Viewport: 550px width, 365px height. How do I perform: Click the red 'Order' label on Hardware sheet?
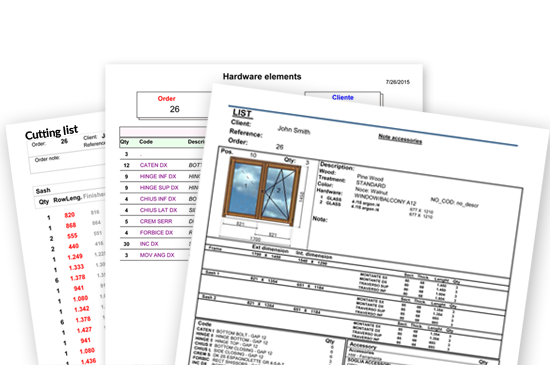167,99
